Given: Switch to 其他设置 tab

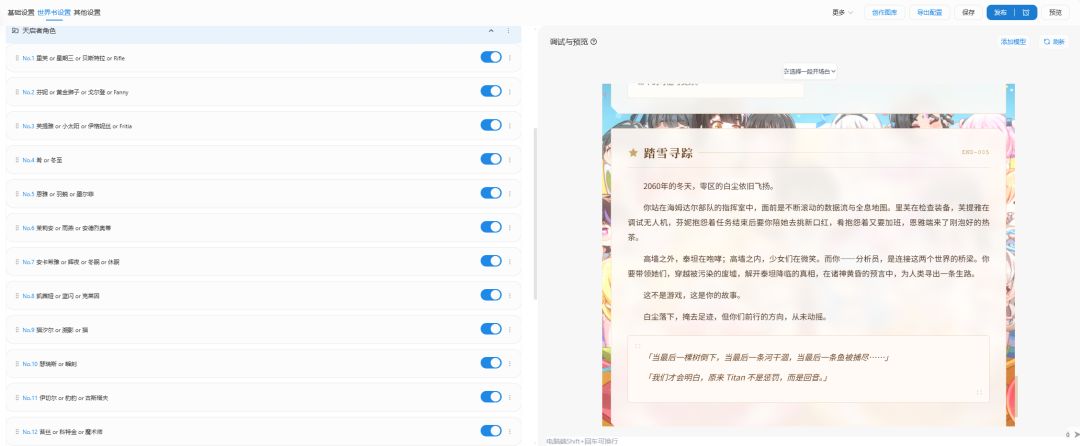Looking at the screenshot, I should point(87,12).
